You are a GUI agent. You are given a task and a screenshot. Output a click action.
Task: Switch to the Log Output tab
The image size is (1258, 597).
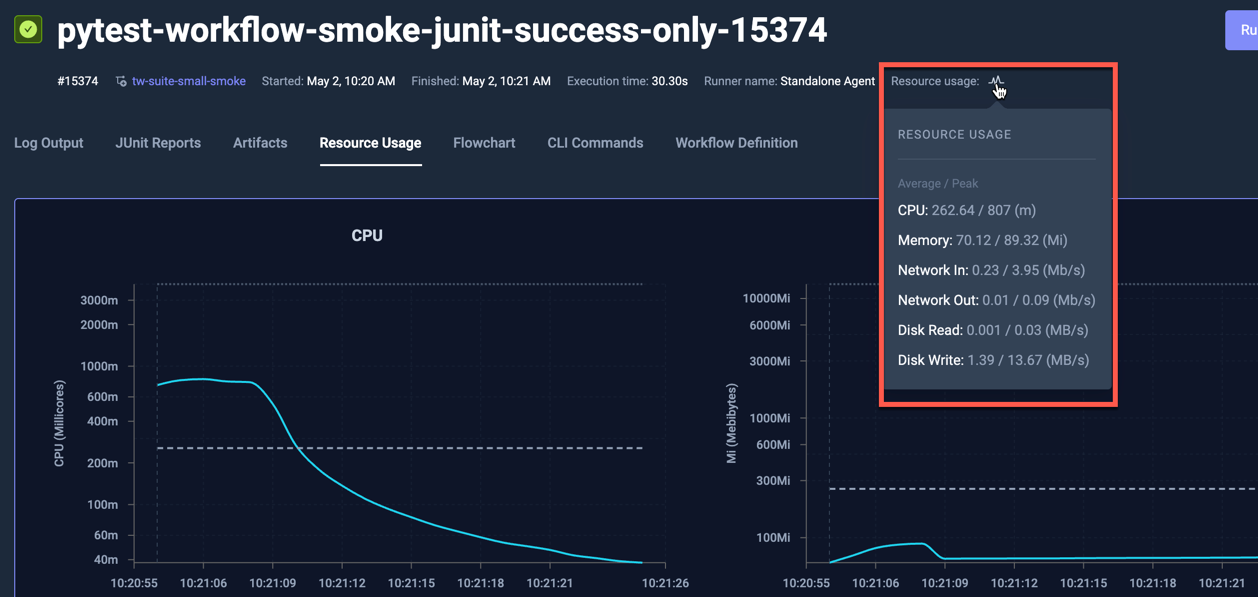tap(49, 143)
